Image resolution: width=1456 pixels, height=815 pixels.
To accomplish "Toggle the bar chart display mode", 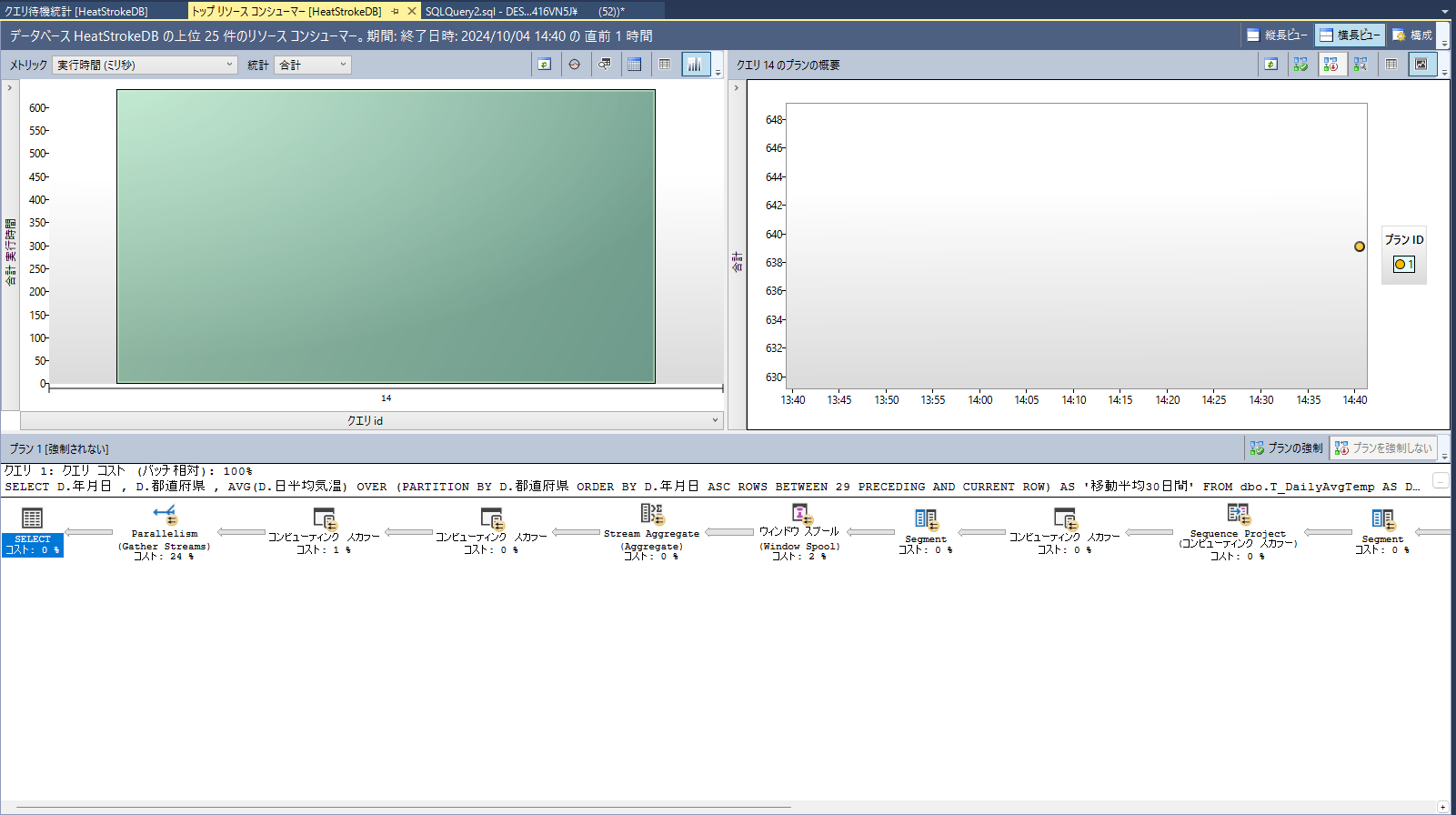I will click(695, 65).
